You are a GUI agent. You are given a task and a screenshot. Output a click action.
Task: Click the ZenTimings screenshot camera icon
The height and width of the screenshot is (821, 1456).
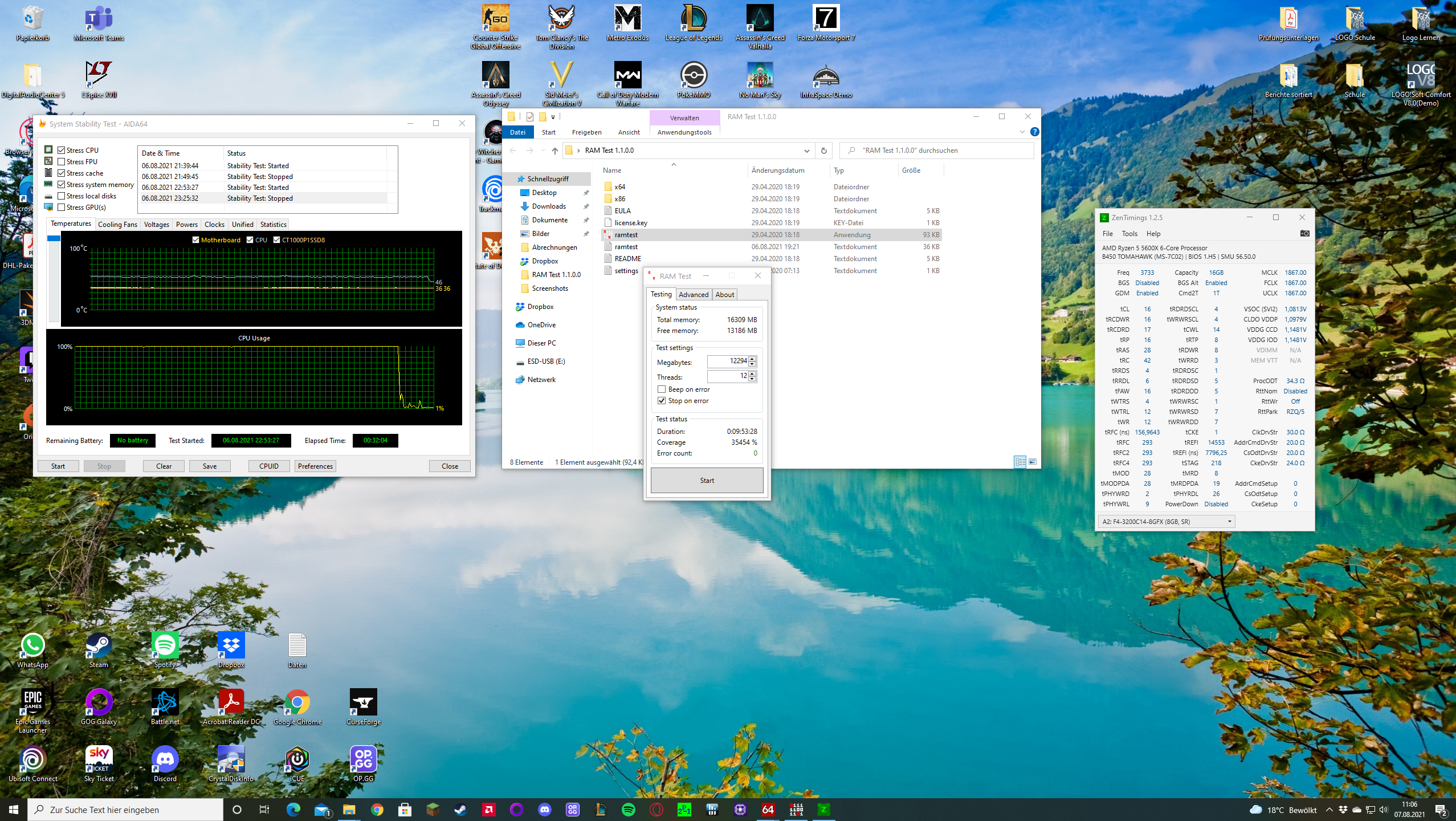[1304, 233]
